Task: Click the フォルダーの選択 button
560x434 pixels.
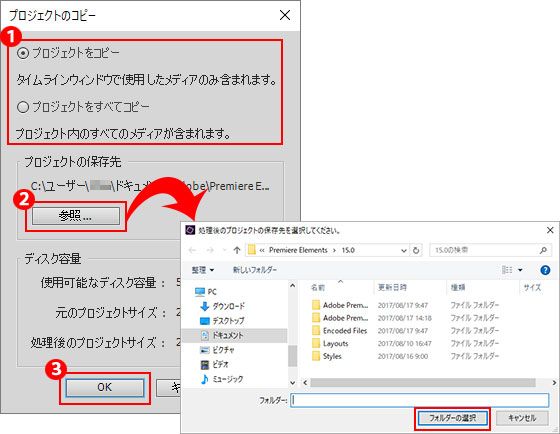Action: coord(452,418)
